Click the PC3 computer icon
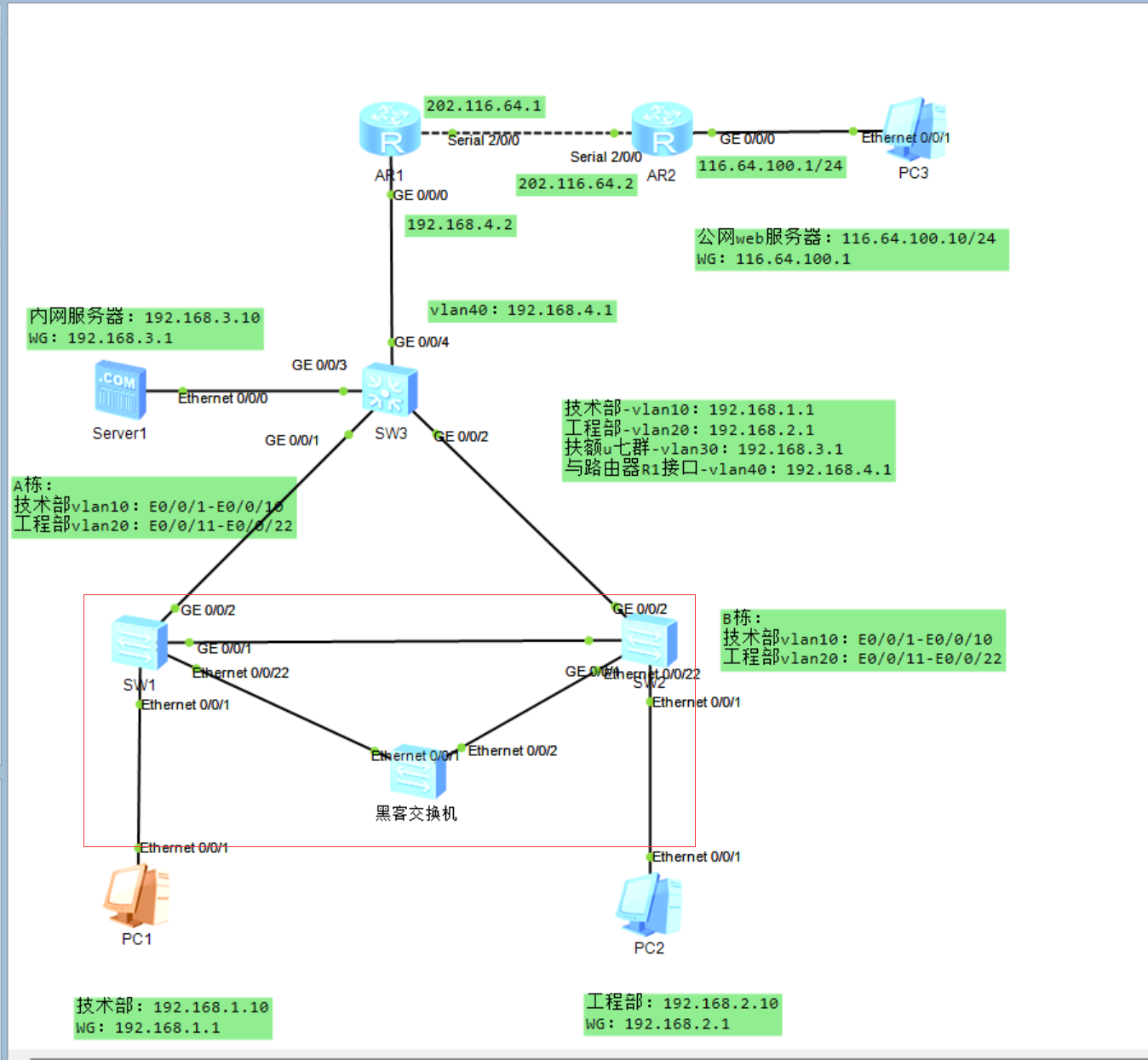The height and width of the screenshot is (1060, 1148). (x=916, y=129)
